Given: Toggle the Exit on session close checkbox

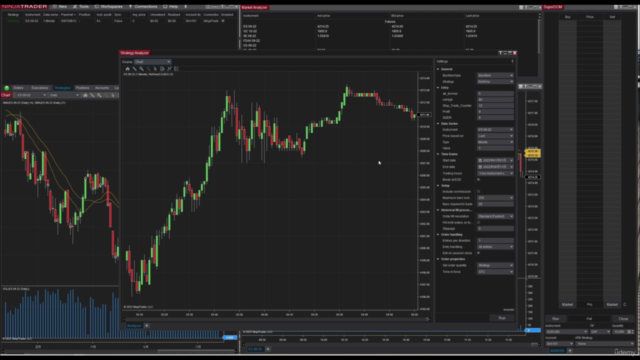Looking at the screenshot, I should (x=479, y=253).
